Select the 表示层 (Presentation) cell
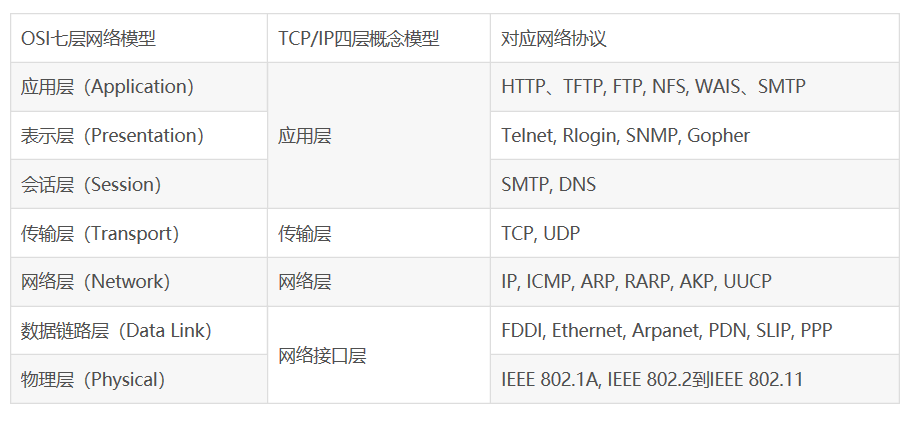The width and height of the screenshot is (915, 423). (x=139, y=135)
